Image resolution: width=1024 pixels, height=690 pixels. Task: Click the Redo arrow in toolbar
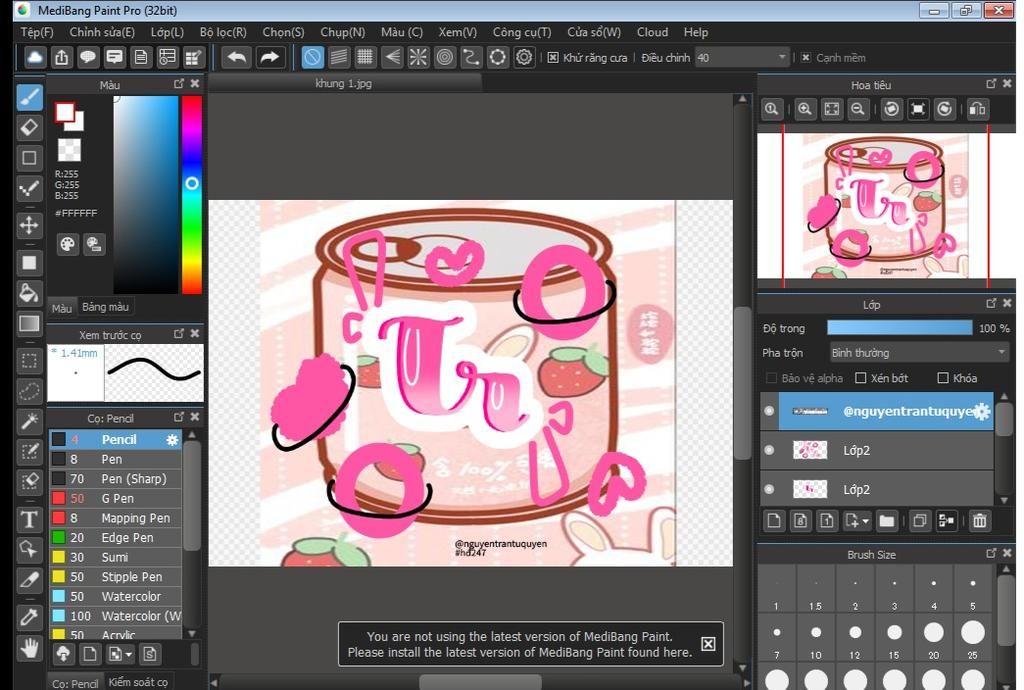coord(269,57)
